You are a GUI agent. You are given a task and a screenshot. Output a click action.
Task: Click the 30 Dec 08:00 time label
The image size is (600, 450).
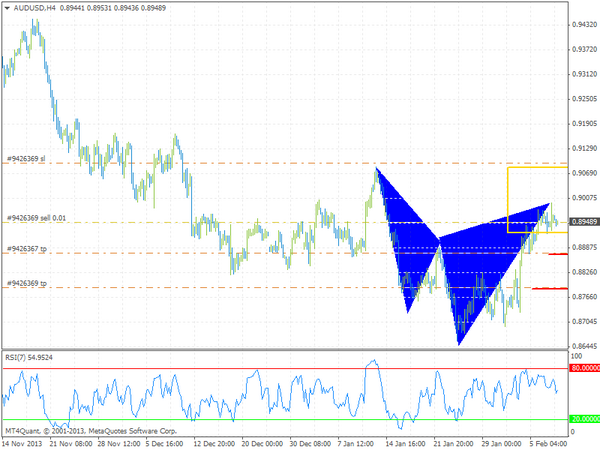pos(310,444)
